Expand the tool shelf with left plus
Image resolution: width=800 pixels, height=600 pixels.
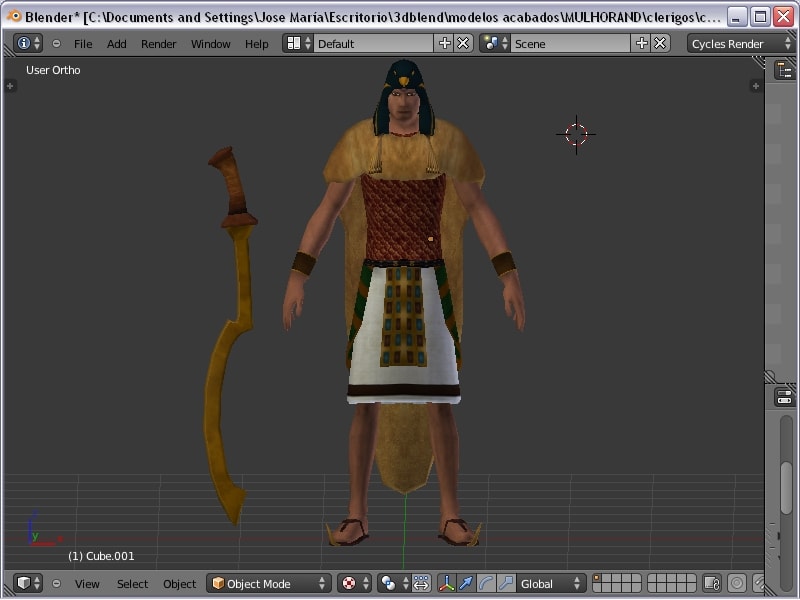click(x=10, y=86)
